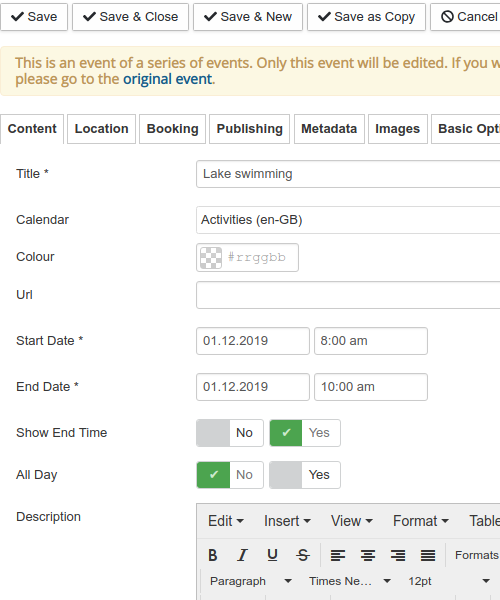The height and width of the screenshot is (600, 500).
Task: Underline selected description text
Action: [272, 555]
